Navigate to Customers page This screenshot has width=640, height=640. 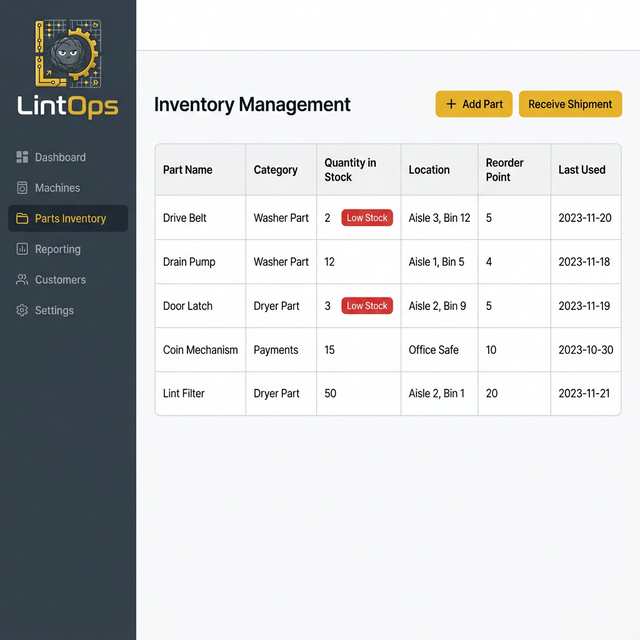(x=68, y=280)
